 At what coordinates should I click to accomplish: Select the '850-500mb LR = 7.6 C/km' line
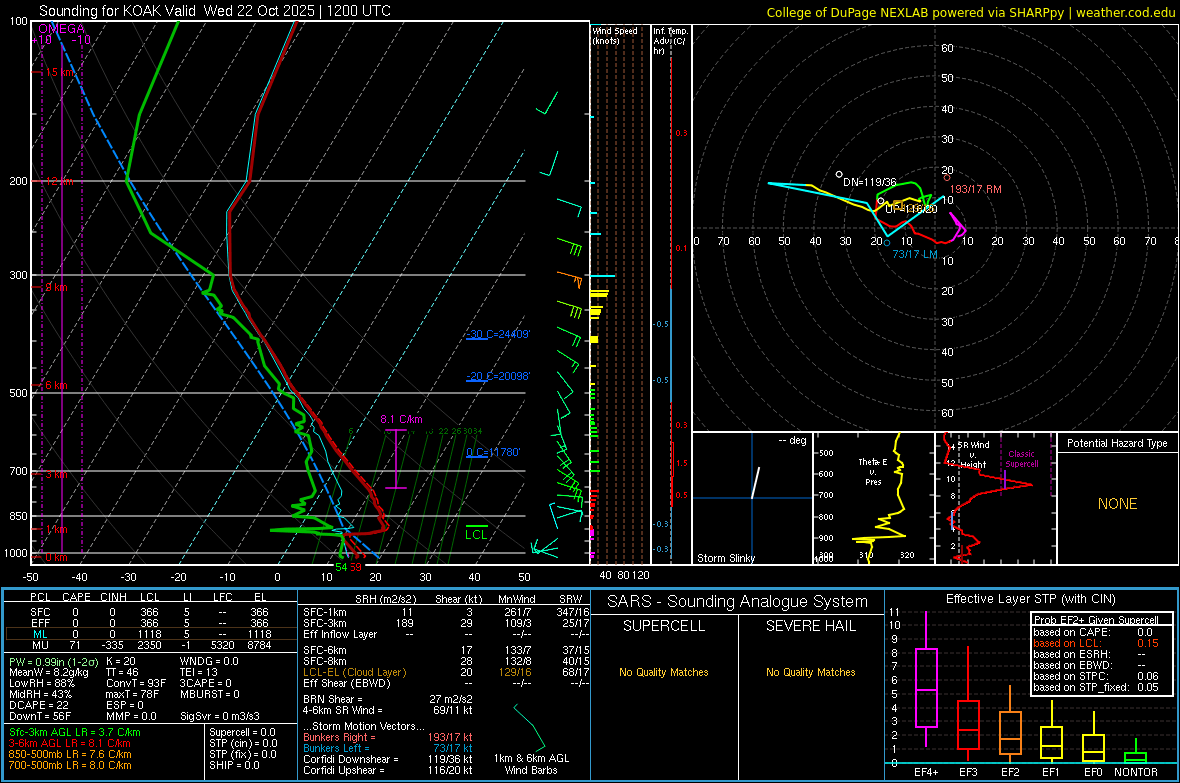click(x=70, y=754)
